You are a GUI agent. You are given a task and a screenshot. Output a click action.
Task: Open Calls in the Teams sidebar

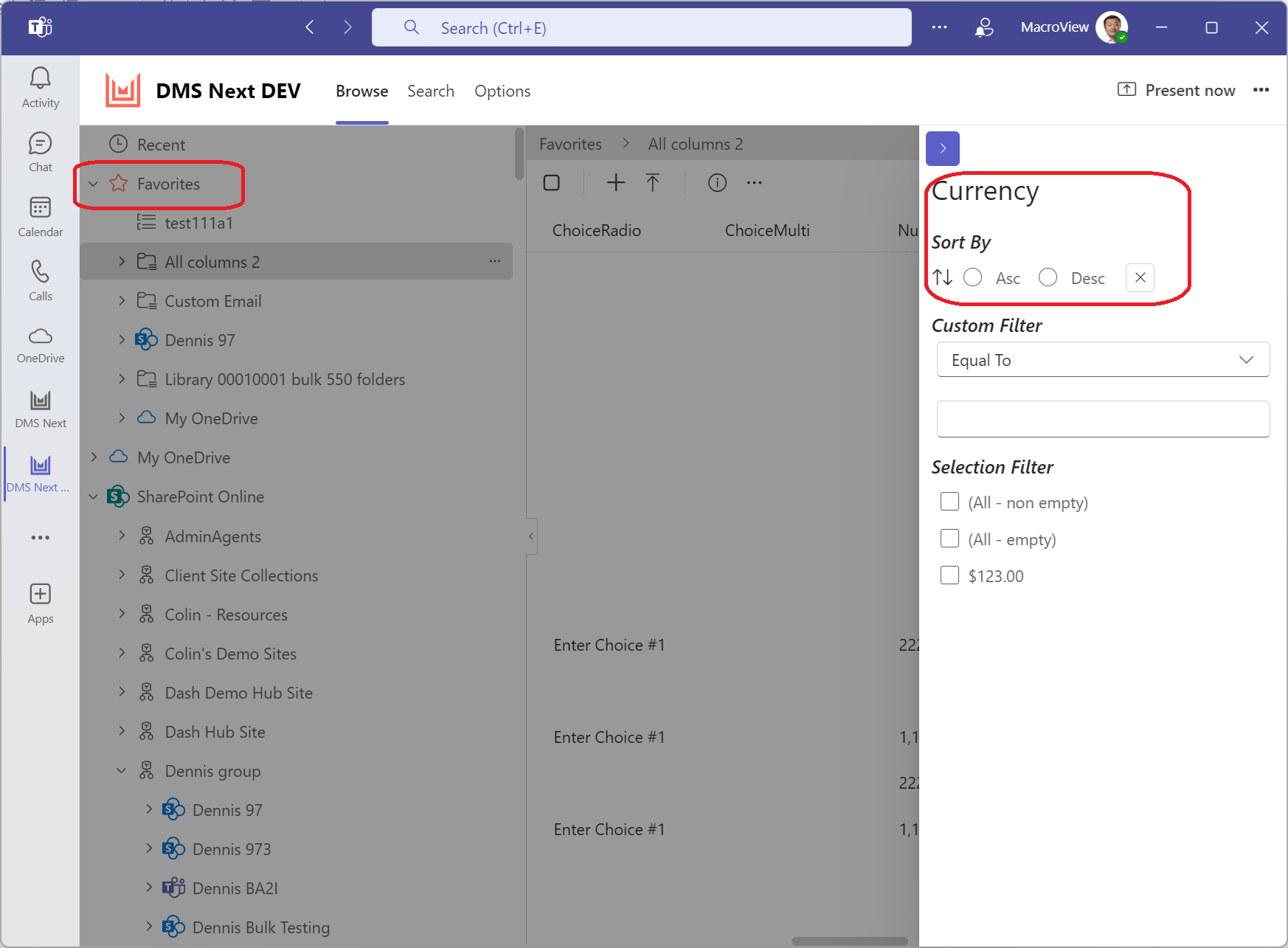[41, 281]
